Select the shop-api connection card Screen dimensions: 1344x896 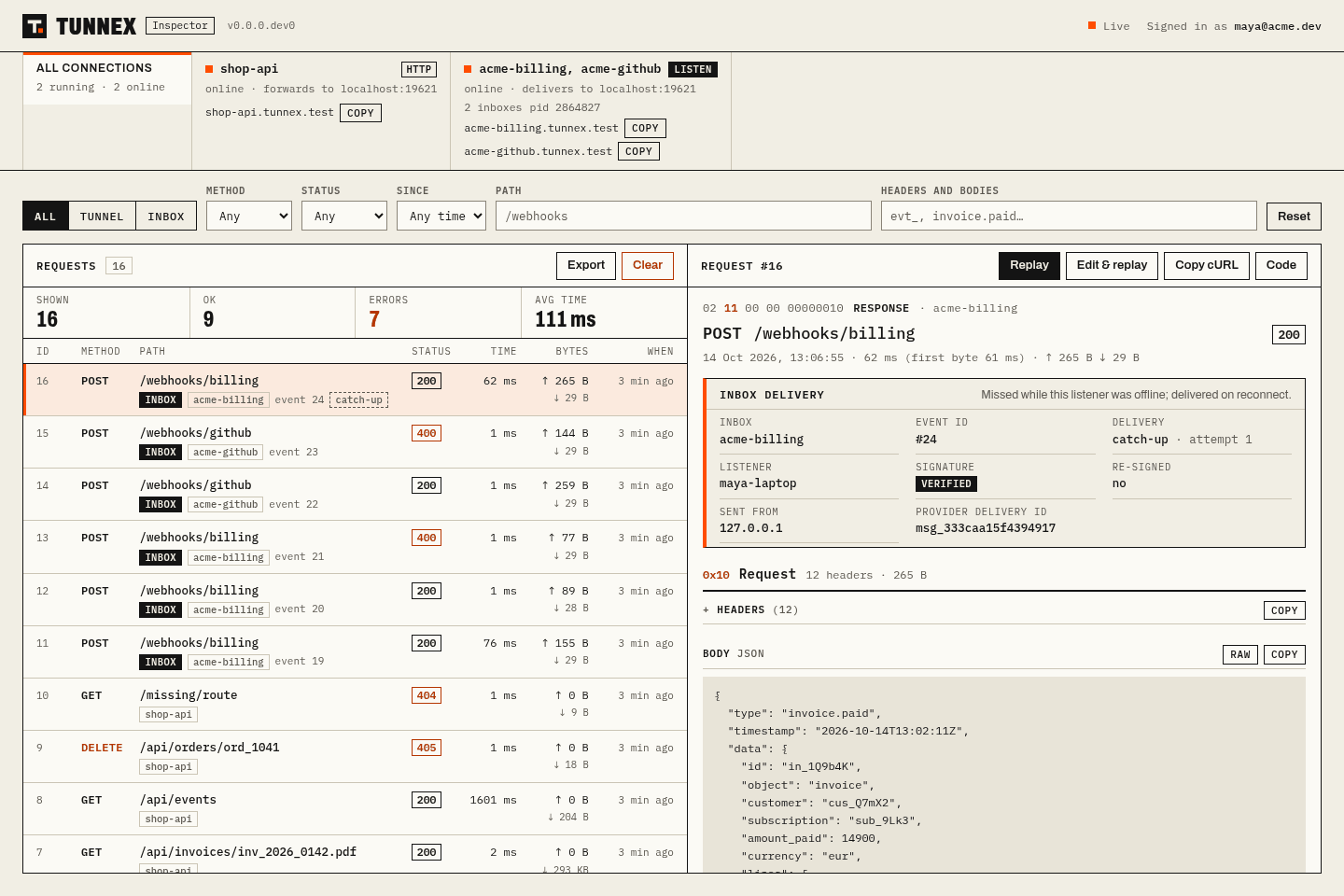coord(321,111)
